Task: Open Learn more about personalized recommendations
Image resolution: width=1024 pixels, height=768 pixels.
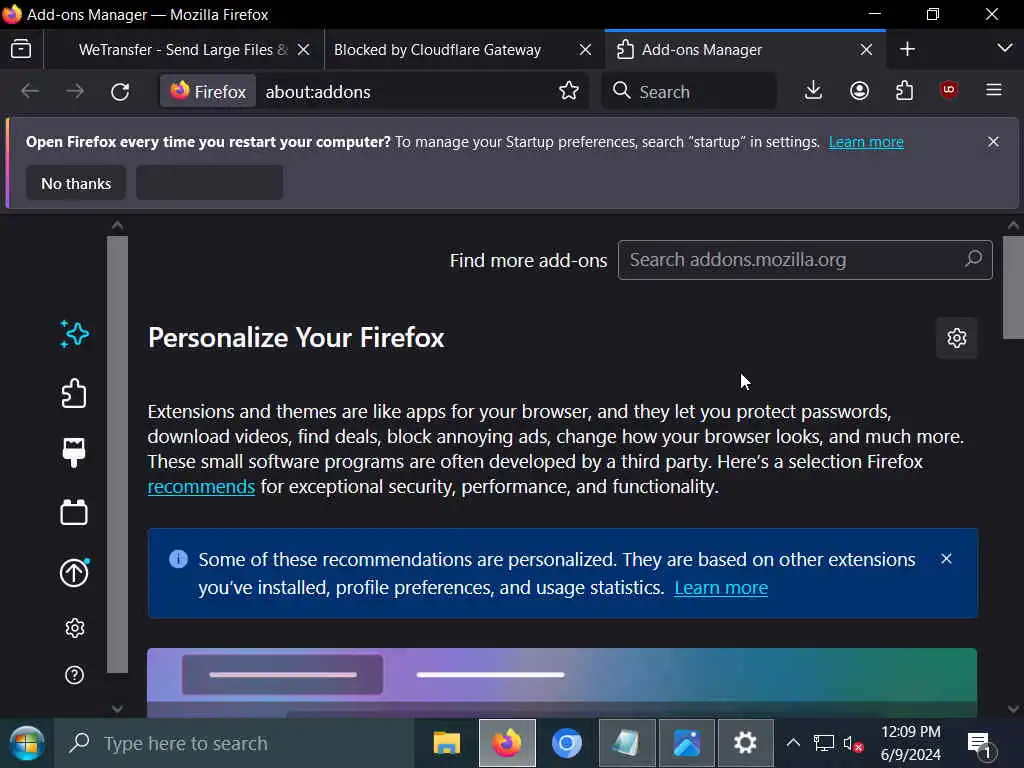Action: point(721,587)
